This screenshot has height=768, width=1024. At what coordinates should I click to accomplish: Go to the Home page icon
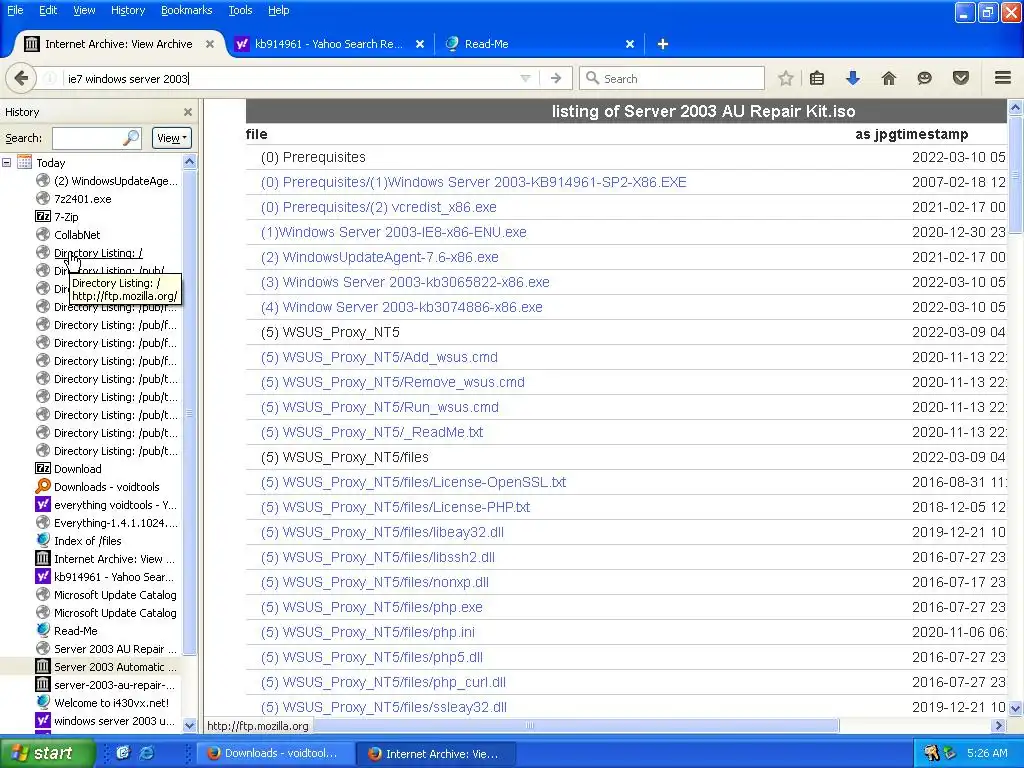pos(889,78)
